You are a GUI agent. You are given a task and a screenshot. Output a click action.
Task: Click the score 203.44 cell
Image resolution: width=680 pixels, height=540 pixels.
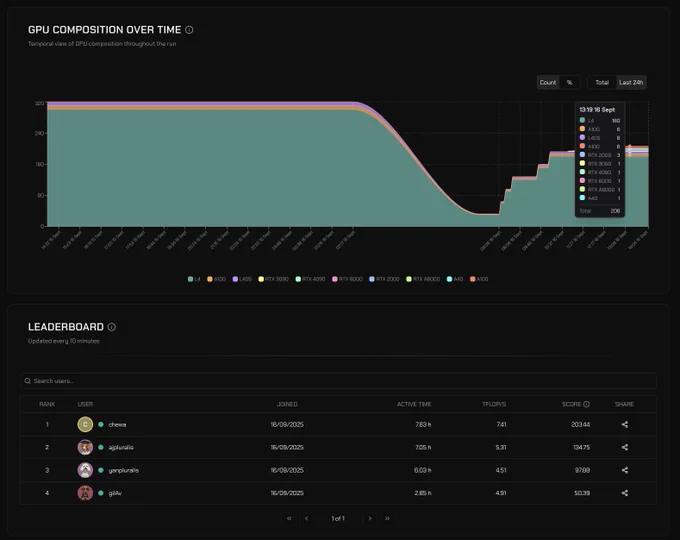[580, 425]
